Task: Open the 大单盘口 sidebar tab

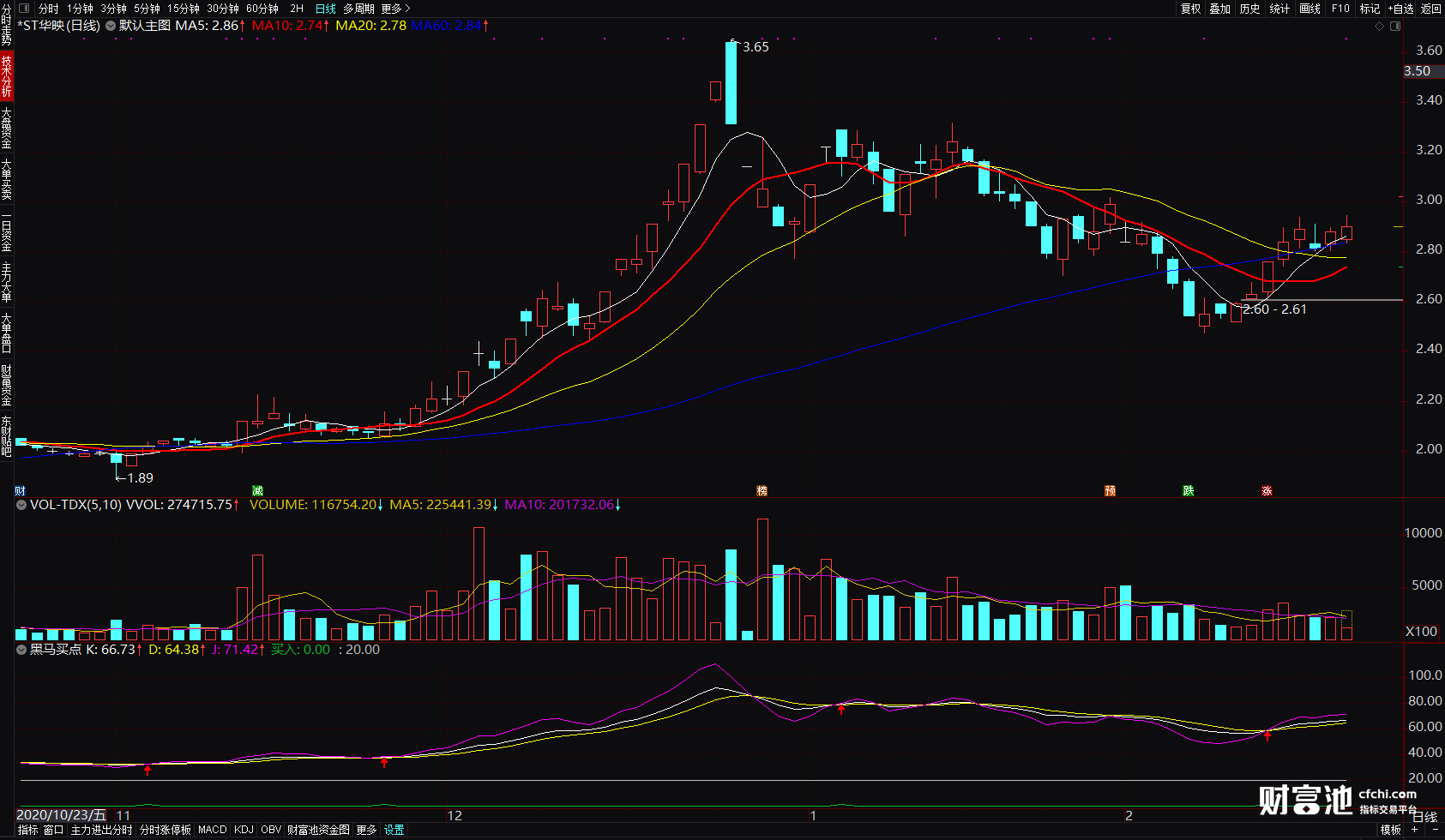Action: point(7,333)
